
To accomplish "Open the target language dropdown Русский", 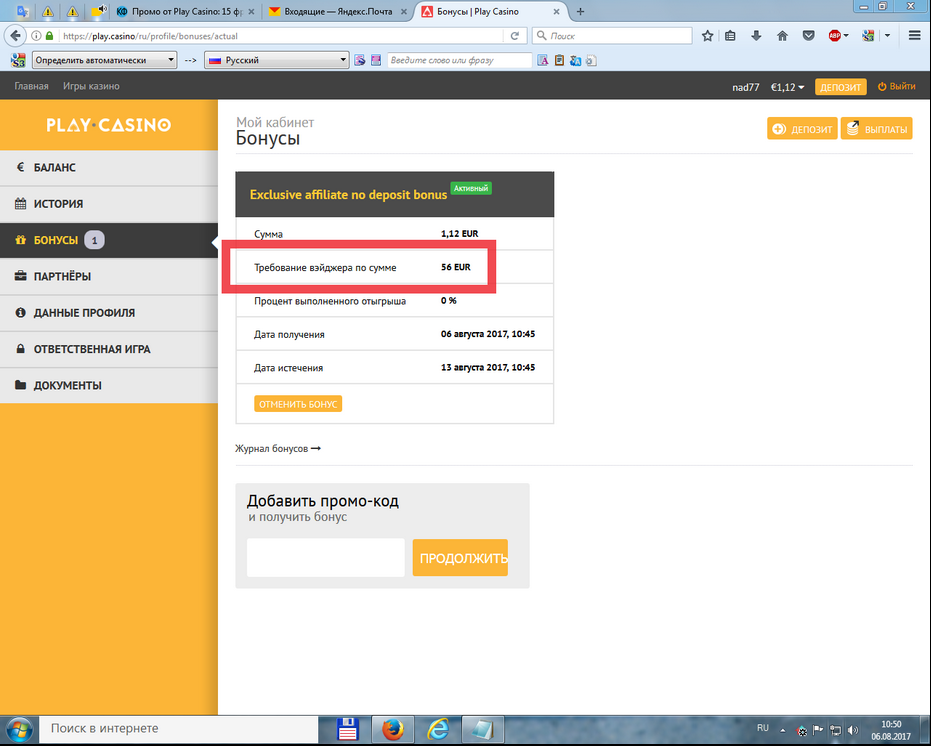I will click(x=276, y=60).
